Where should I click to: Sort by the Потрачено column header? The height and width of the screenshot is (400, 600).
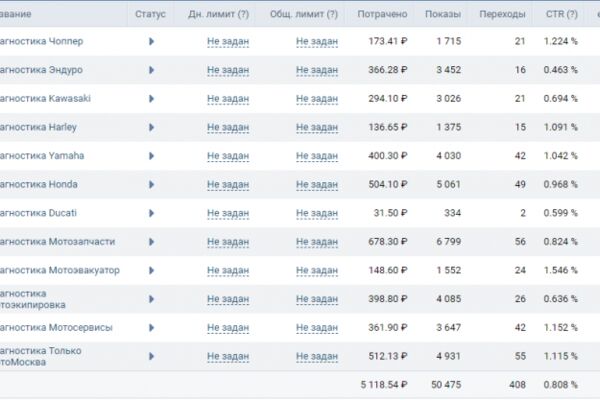point(382,14)
